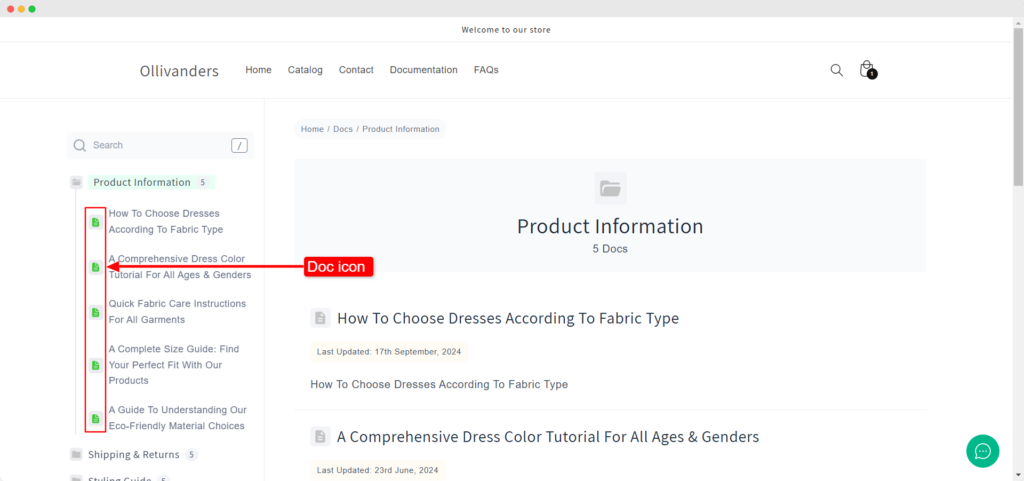Viewport: 1024px width, 481px height.
Task: Open How To Choose Dresses article heading
Action: point(508,318)
